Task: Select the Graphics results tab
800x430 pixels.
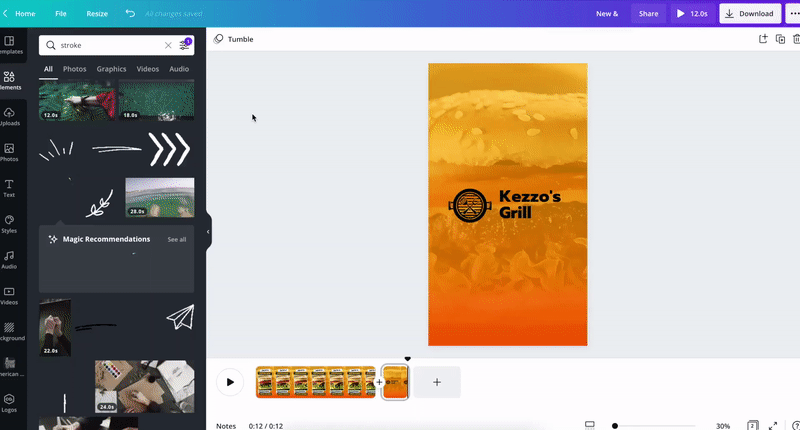Action: 111,69
